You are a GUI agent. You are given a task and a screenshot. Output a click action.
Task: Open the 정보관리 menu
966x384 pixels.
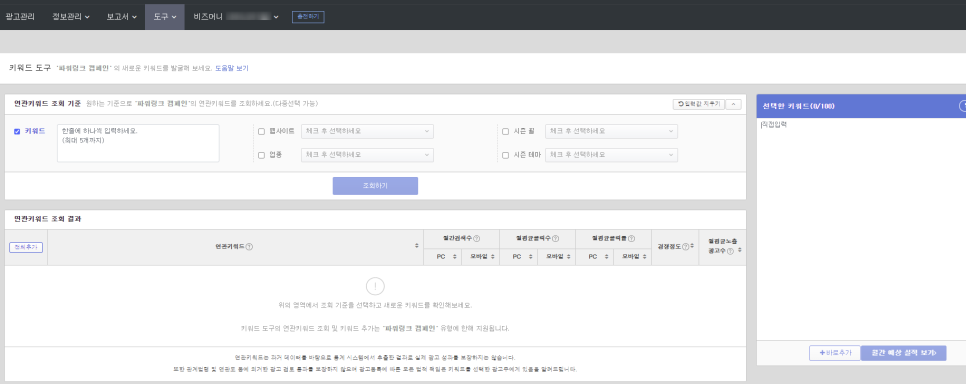(71, 17)
